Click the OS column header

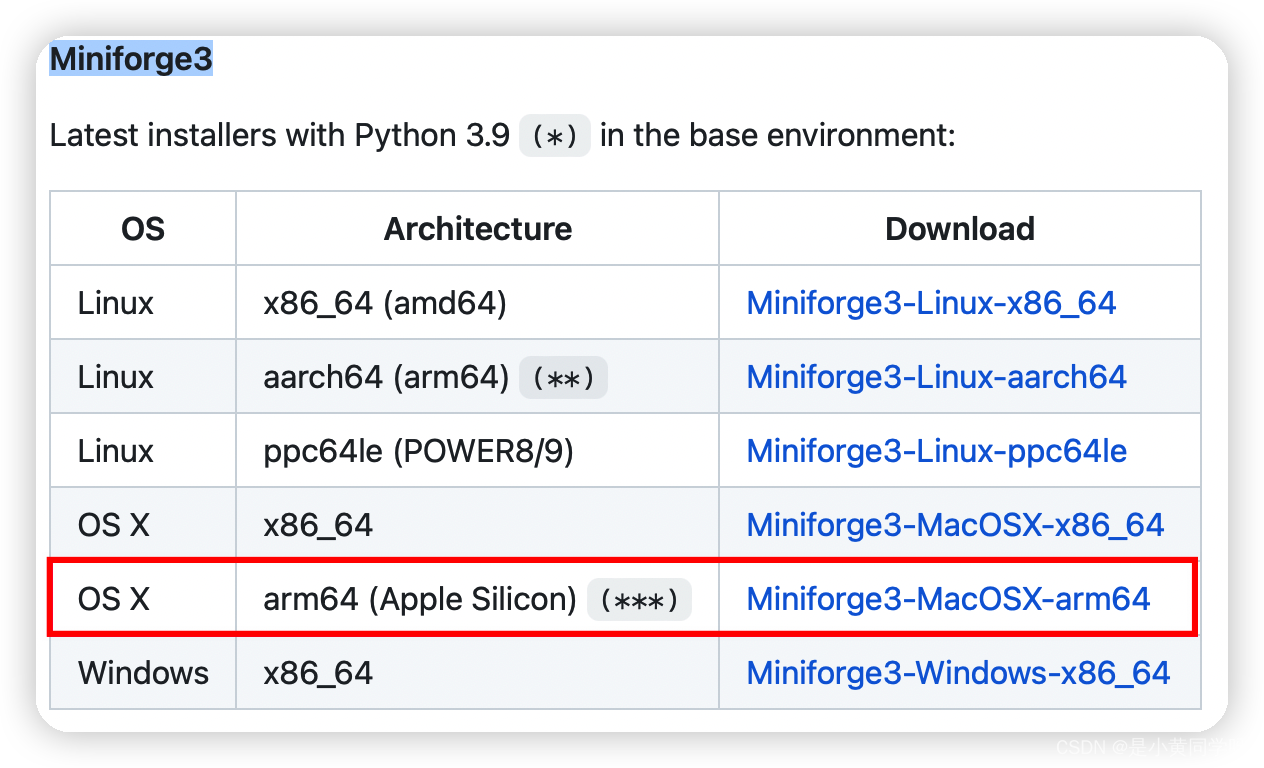(x=143, y=229)
